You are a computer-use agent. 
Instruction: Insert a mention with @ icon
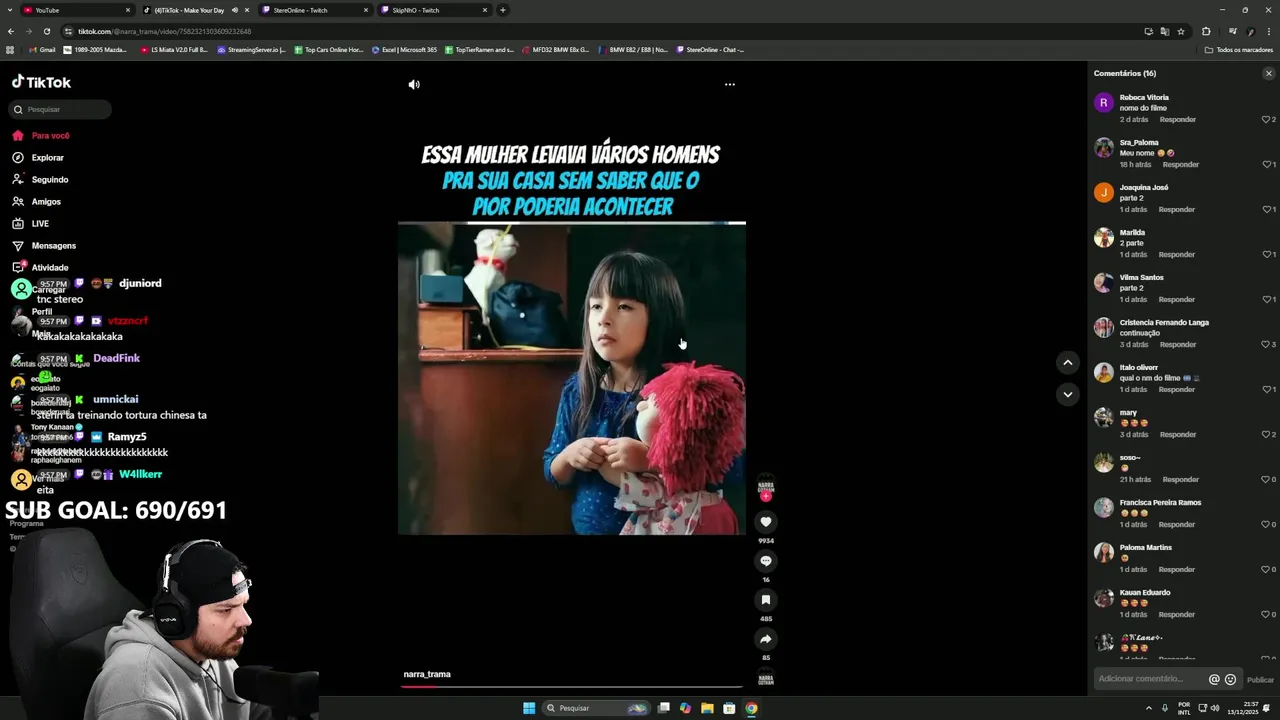click(1214, 679)
